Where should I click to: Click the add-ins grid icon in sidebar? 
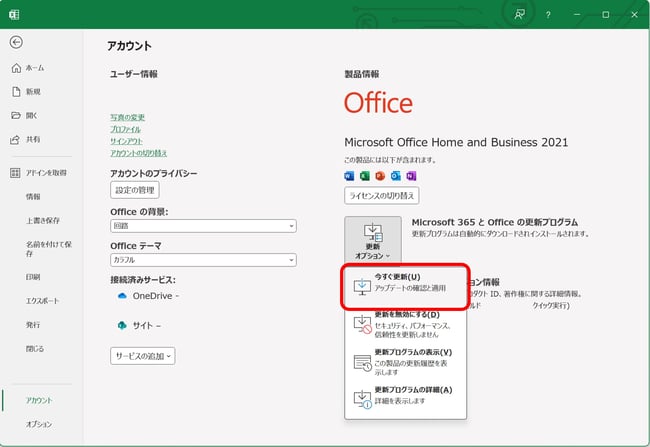[x=15, y=173]
